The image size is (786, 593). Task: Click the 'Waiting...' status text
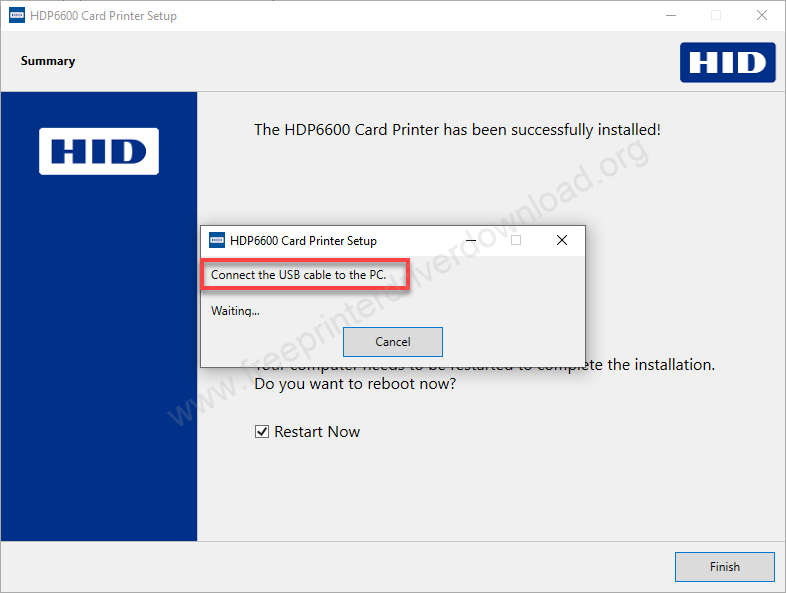pos(235,311)
